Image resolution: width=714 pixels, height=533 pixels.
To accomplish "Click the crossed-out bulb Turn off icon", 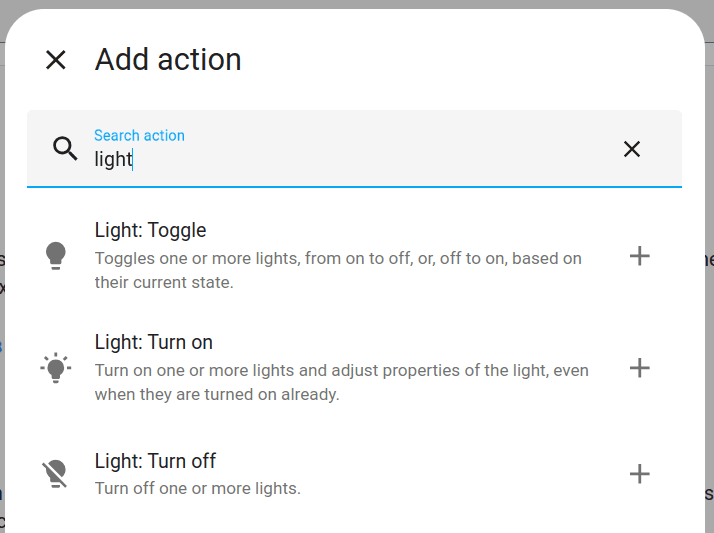I will (56, 474).
